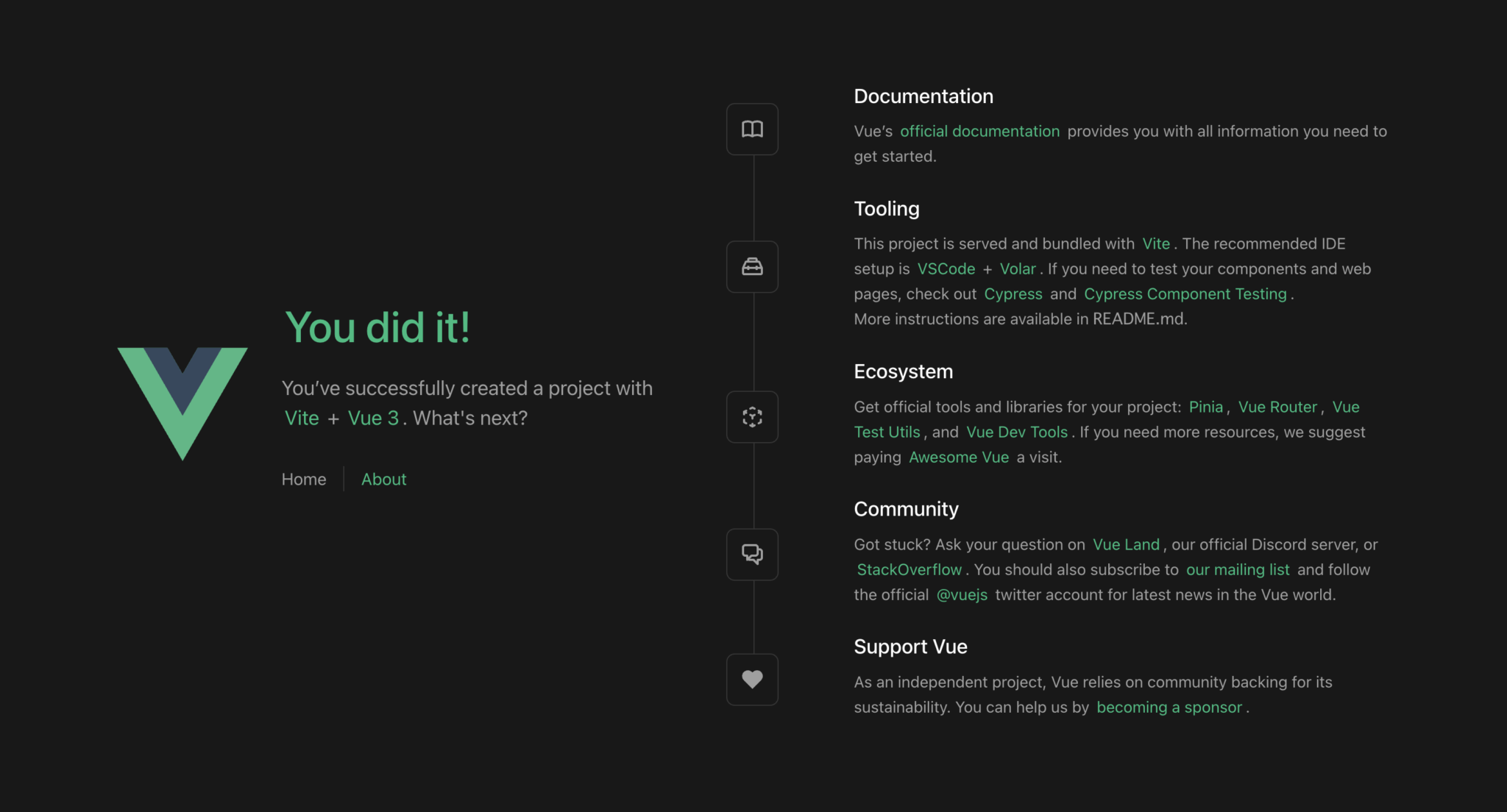The image size is (1507, 812).
Task: Visit the Awesome Vue link
Action: pos(959,457)
